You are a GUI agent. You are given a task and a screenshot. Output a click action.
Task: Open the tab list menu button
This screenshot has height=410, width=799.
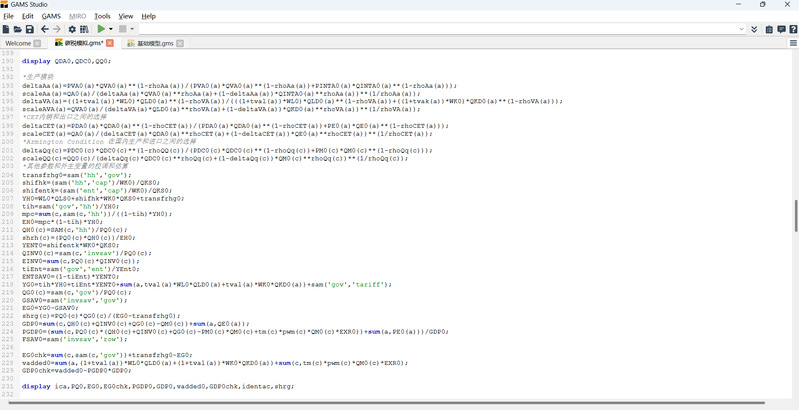pos(793,43)
